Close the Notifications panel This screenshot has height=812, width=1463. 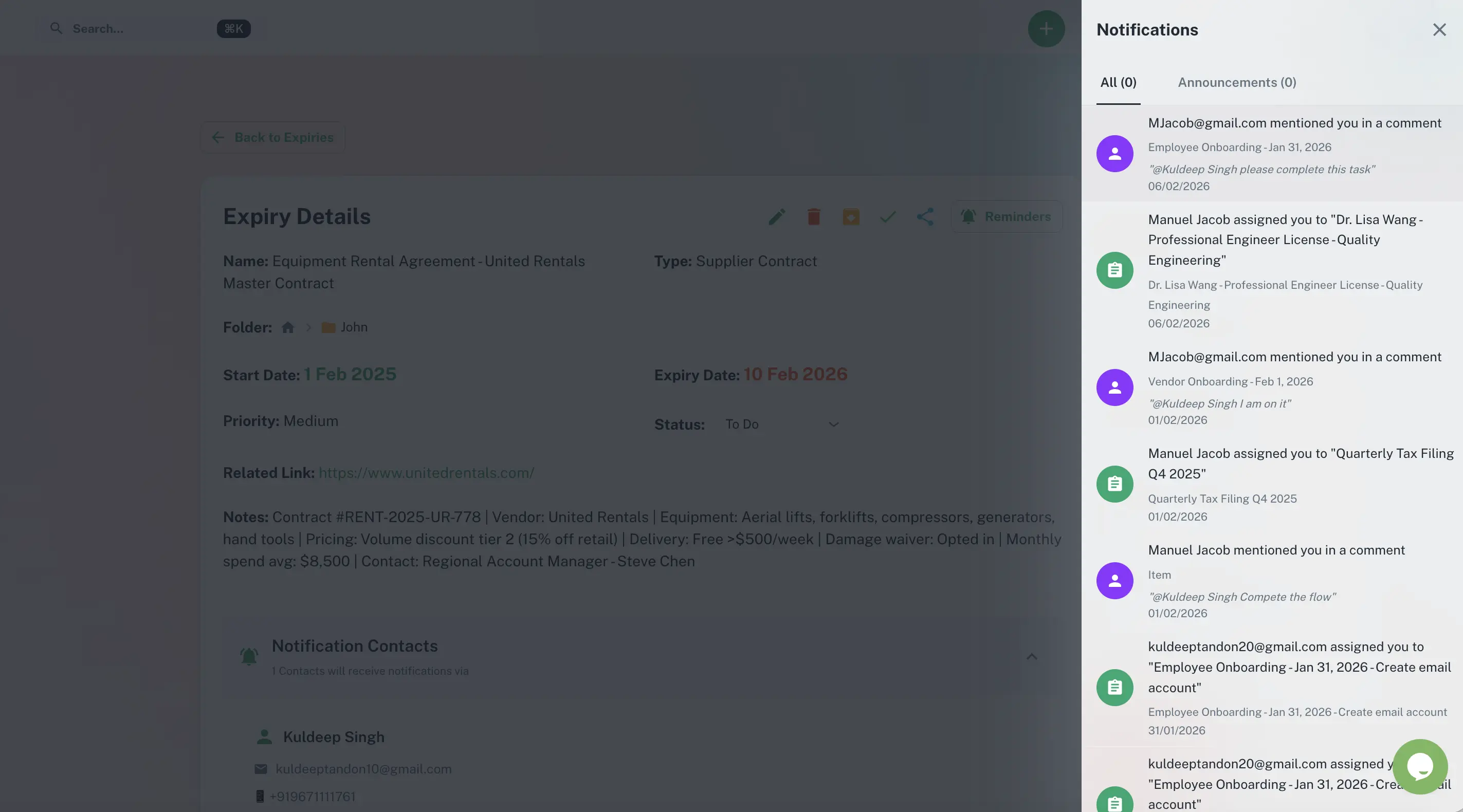(x=1439, y=29)
